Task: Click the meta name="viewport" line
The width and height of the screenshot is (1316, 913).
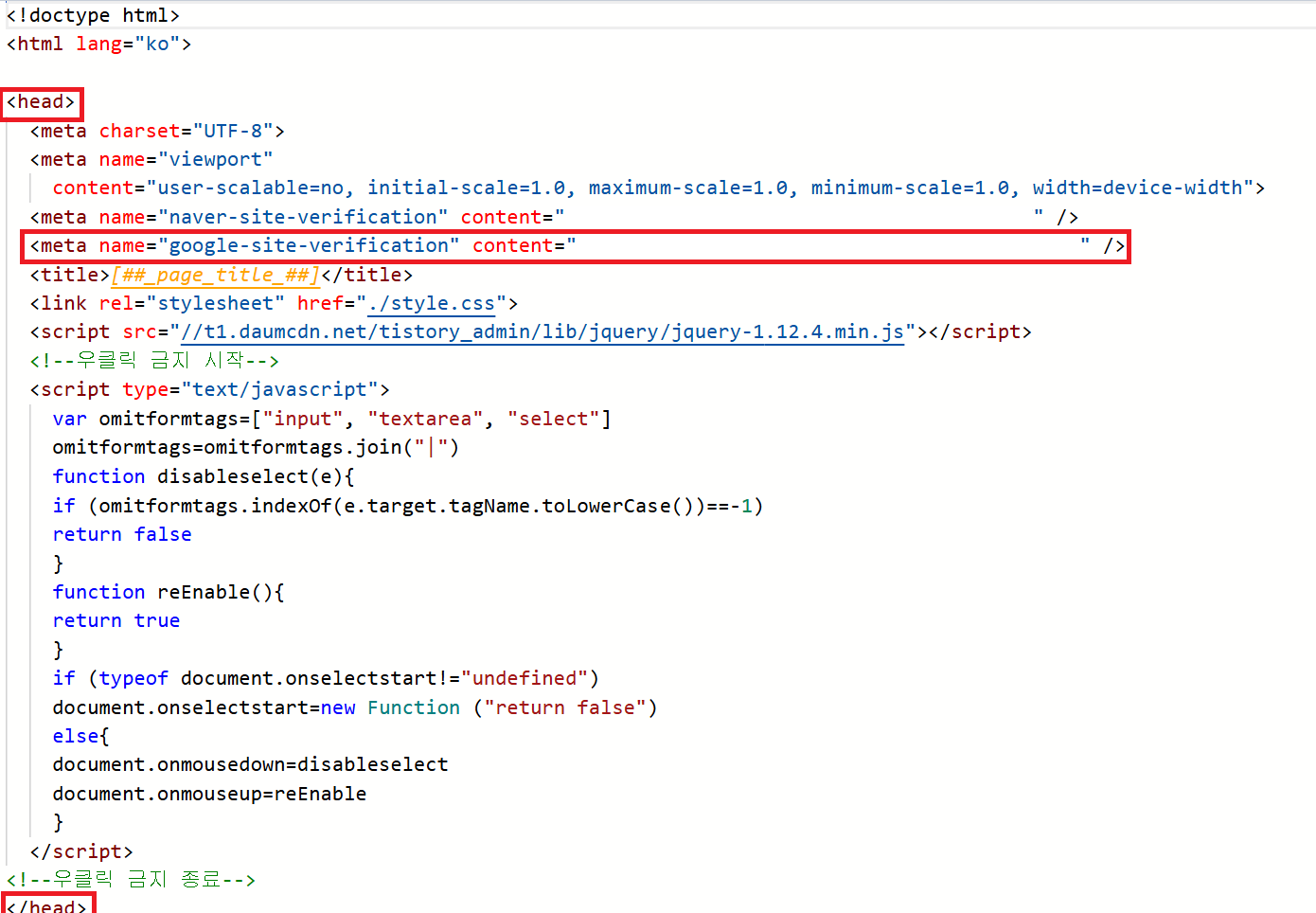Action: tap(151, 160)
